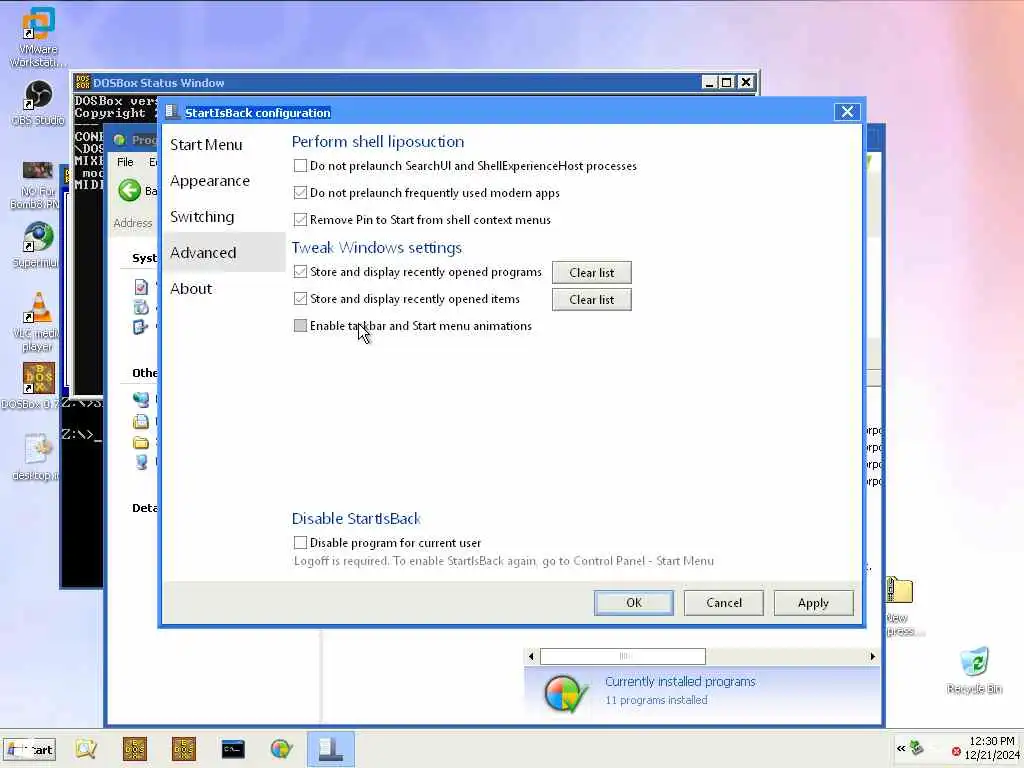Toggle Do not prelaunch SearchUI checkbox
1024x768 pixels.
pyautogui.click(x=300, y=166)
